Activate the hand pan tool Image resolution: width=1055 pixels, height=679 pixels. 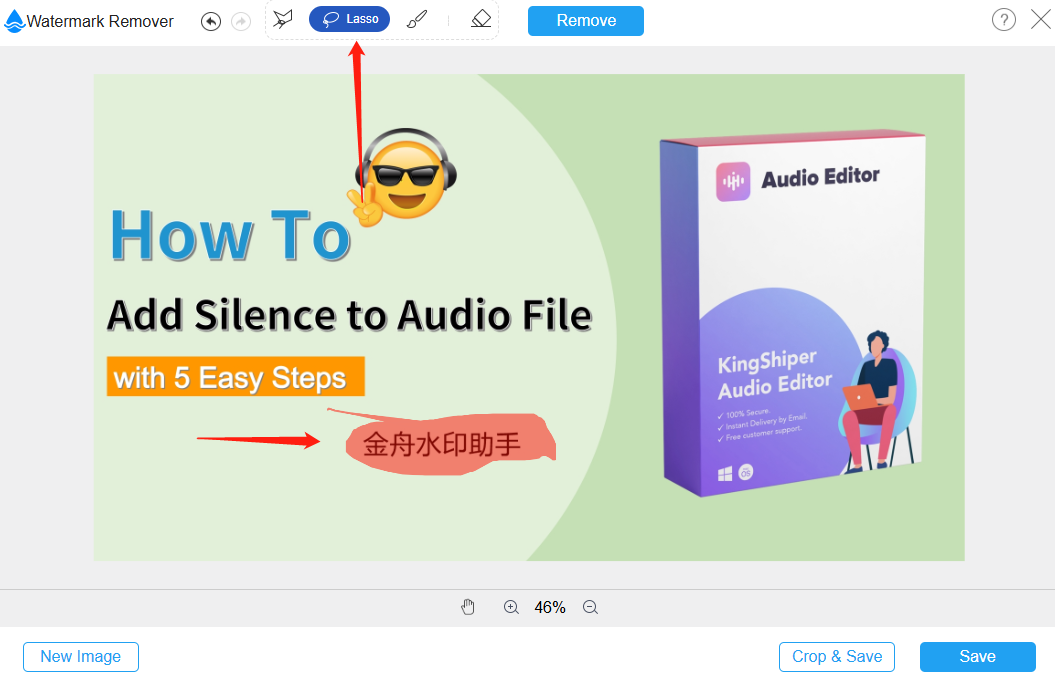tap(468, 607)
